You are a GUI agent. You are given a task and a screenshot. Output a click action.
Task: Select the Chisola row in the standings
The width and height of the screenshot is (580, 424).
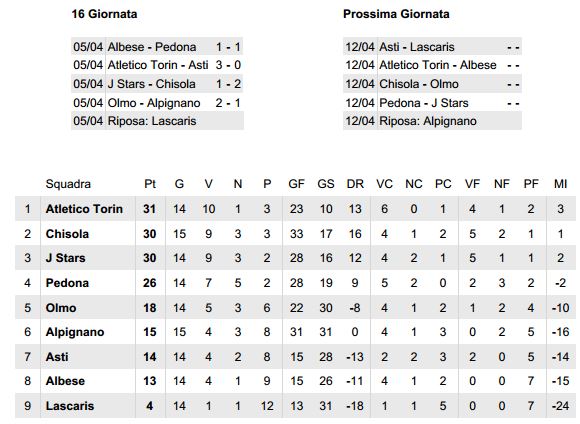(295, 234)
